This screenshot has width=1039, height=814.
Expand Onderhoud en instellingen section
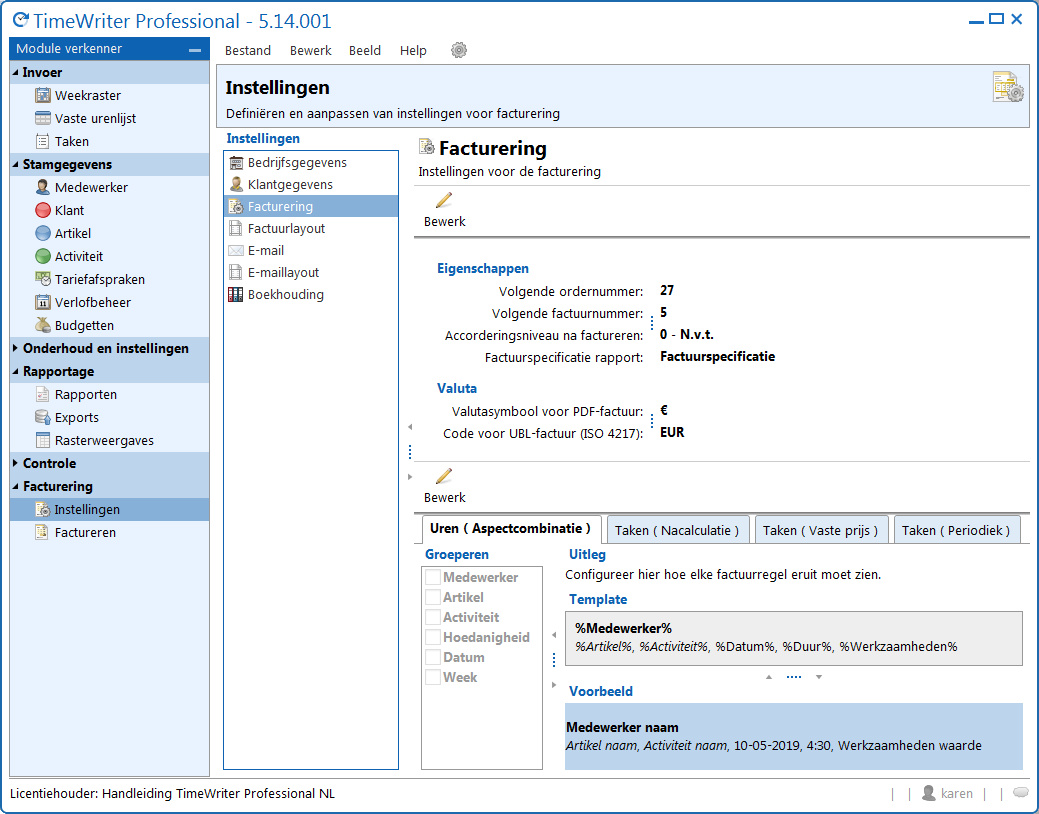(x=15, y=348)
